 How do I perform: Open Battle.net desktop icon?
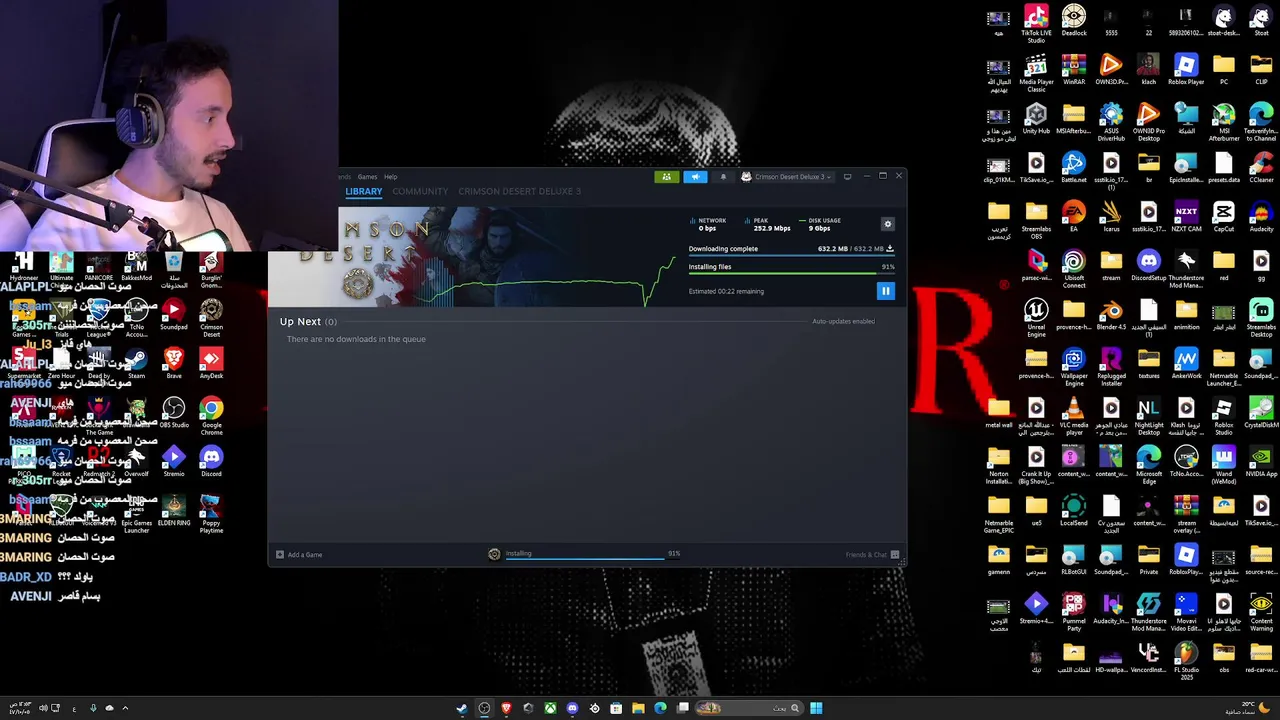[1074, 169]
